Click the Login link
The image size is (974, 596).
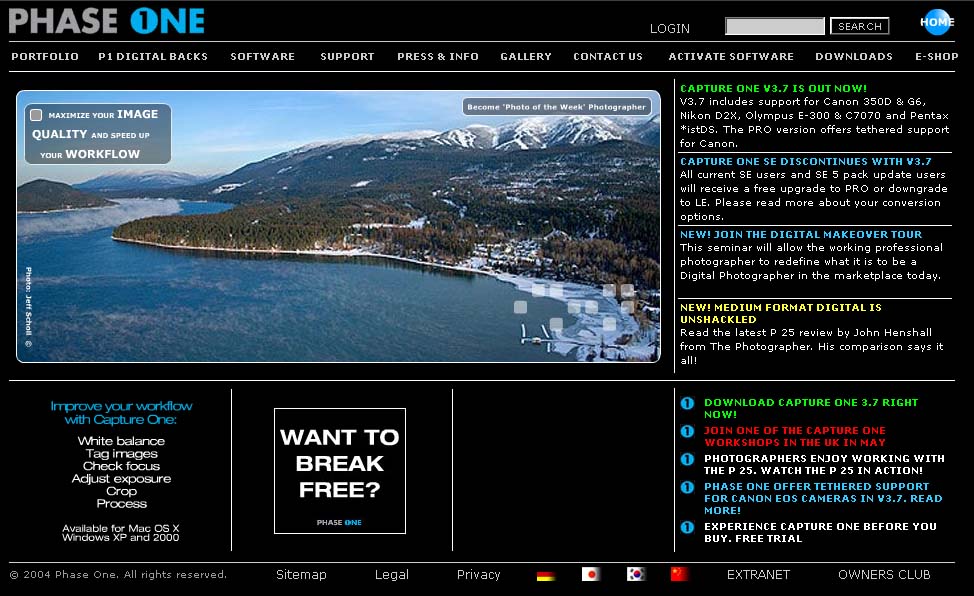(x=669, y=28)
